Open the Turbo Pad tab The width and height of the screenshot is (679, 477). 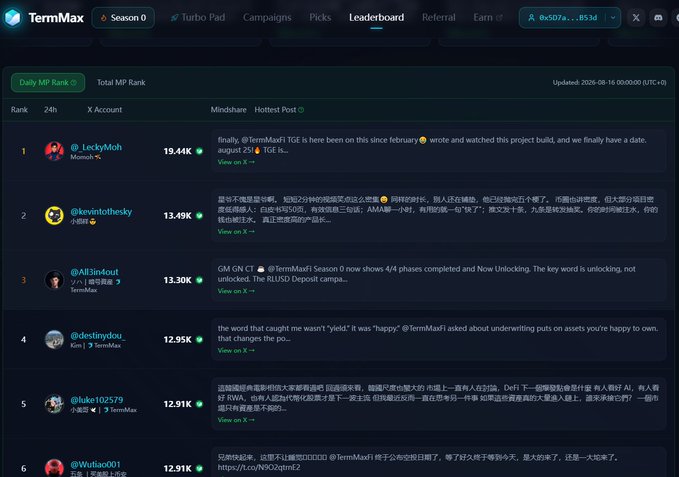(x=198, y=18)
